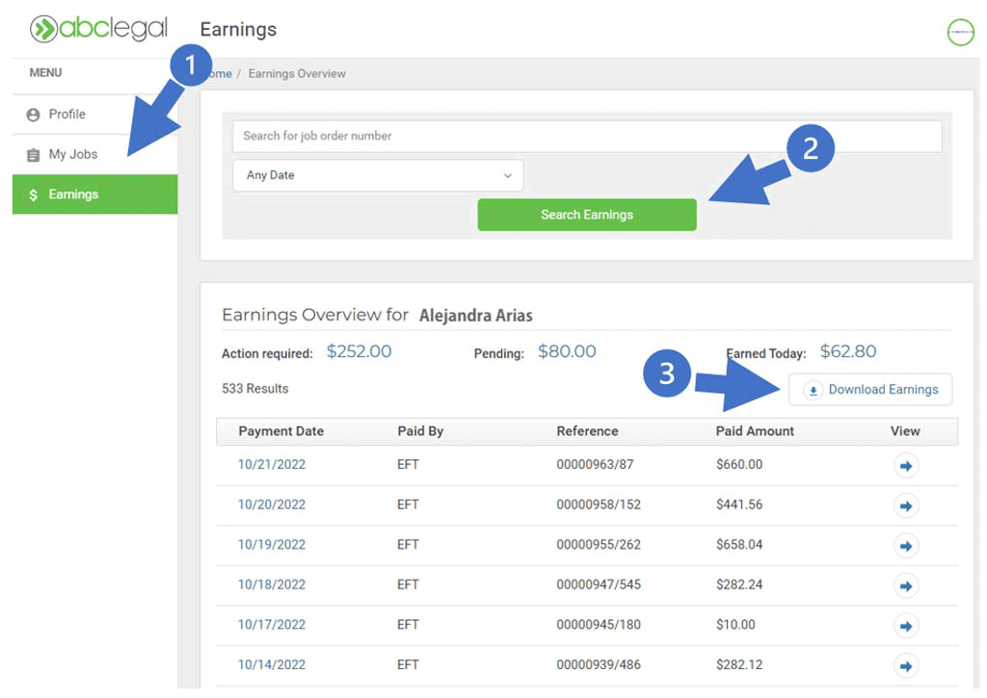View details arrow for 10/20/2022 payment

pyautogui.click(x=906, y=506)
